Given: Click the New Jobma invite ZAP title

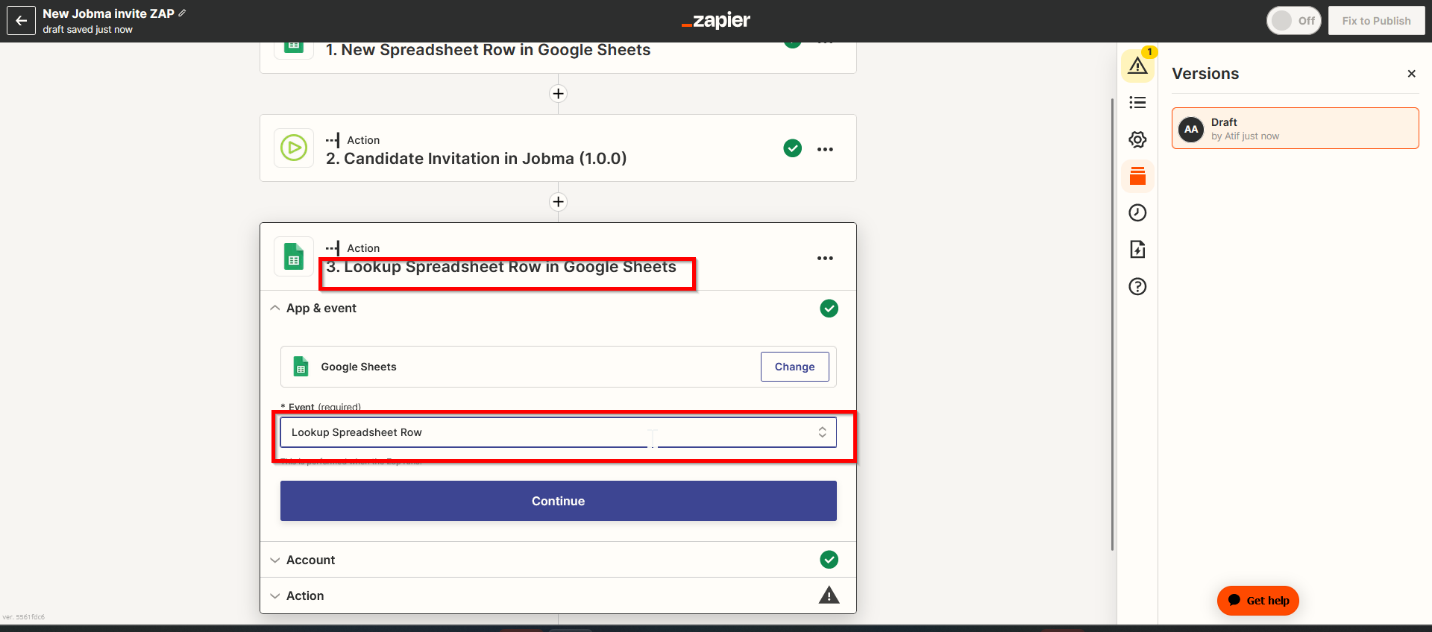Looking at the screenshot, I should click(x=108, y=13).
